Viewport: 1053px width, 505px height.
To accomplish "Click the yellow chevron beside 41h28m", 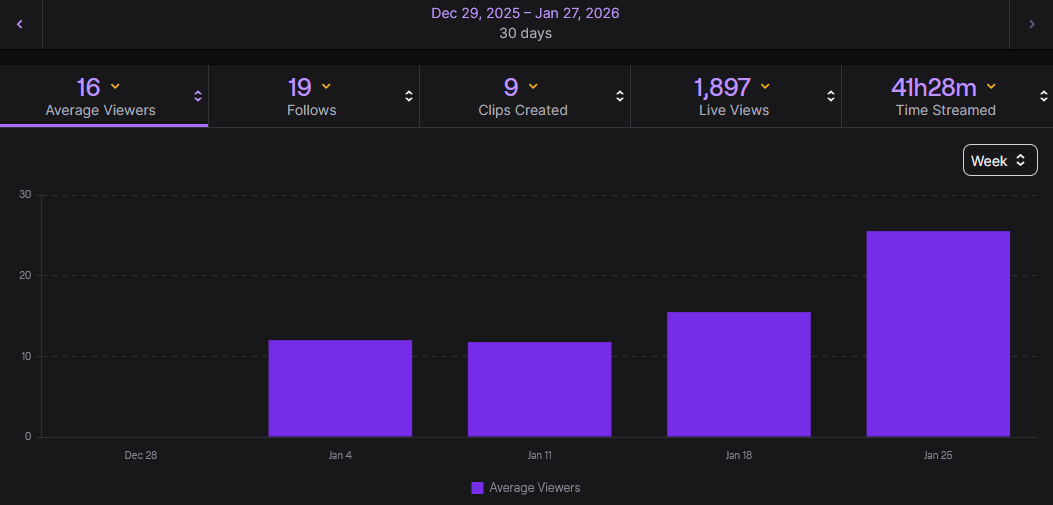I will (991, 87).
